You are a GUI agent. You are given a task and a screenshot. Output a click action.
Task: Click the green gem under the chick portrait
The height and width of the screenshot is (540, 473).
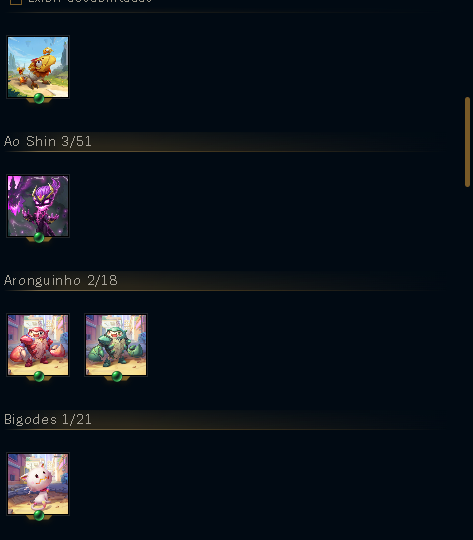tap(39, 98)
